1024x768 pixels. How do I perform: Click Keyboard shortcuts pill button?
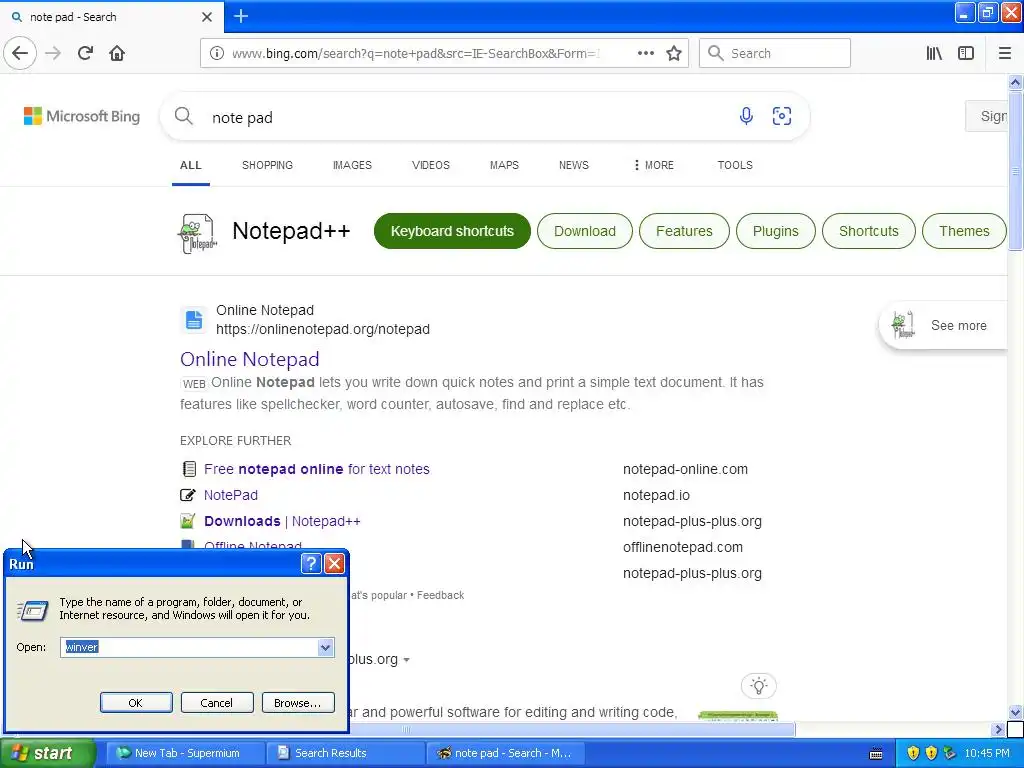[x=452, y=231]
